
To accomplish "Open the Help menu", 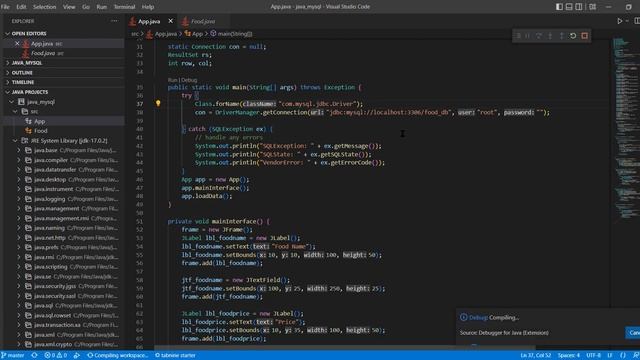I will (147, 7).
